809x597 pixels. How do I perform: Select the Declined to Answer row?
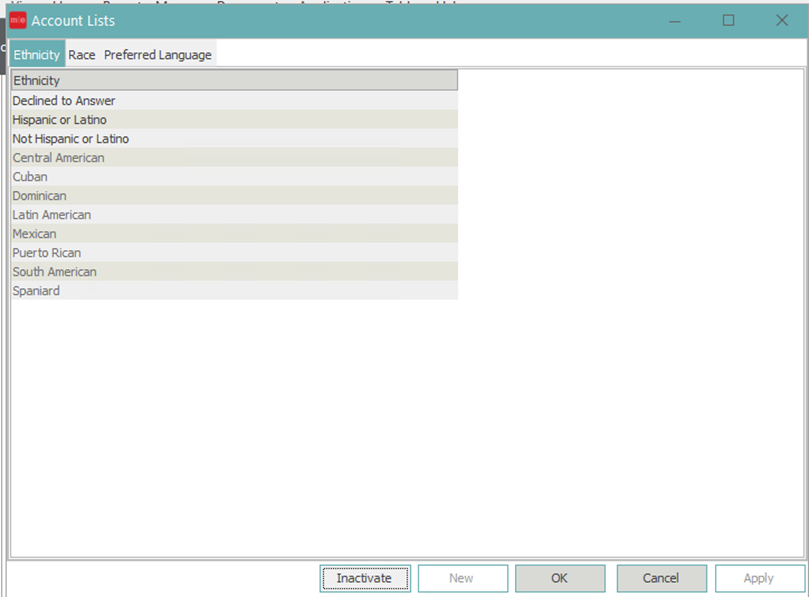click(x=64, y=101)
